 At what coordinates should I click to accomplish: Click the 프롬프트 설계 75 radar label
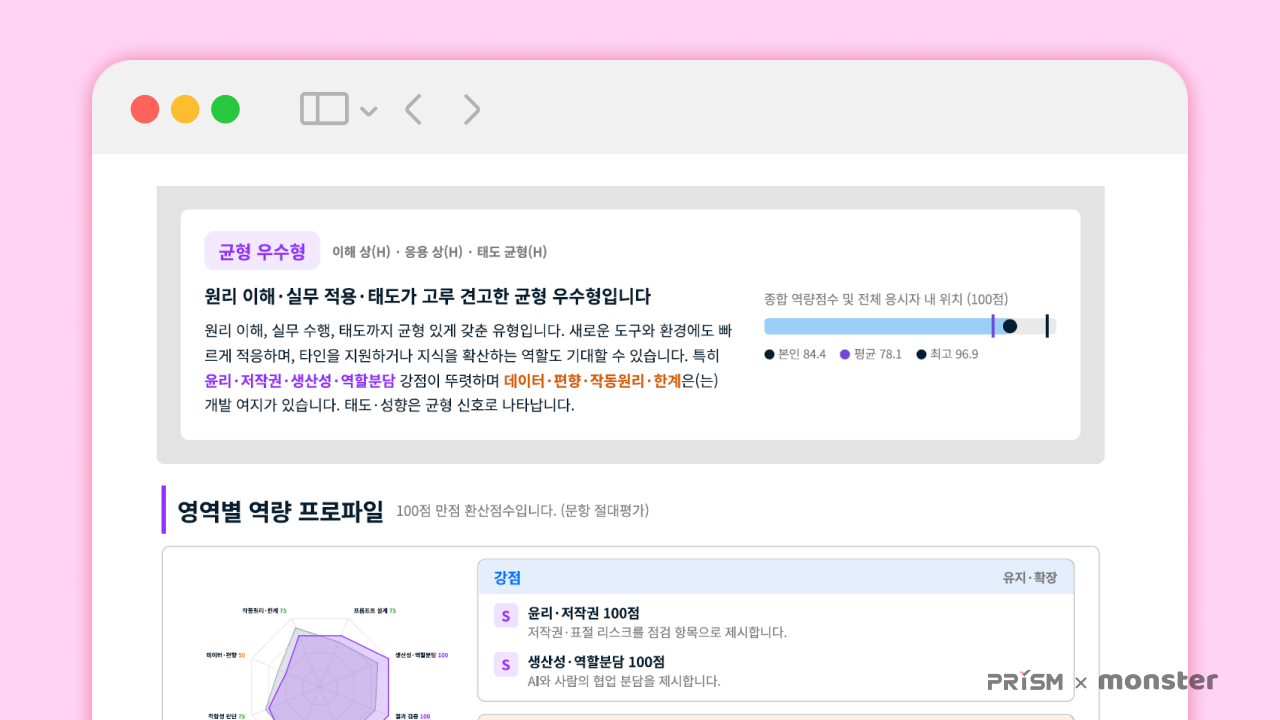click(x=375, y=610)
